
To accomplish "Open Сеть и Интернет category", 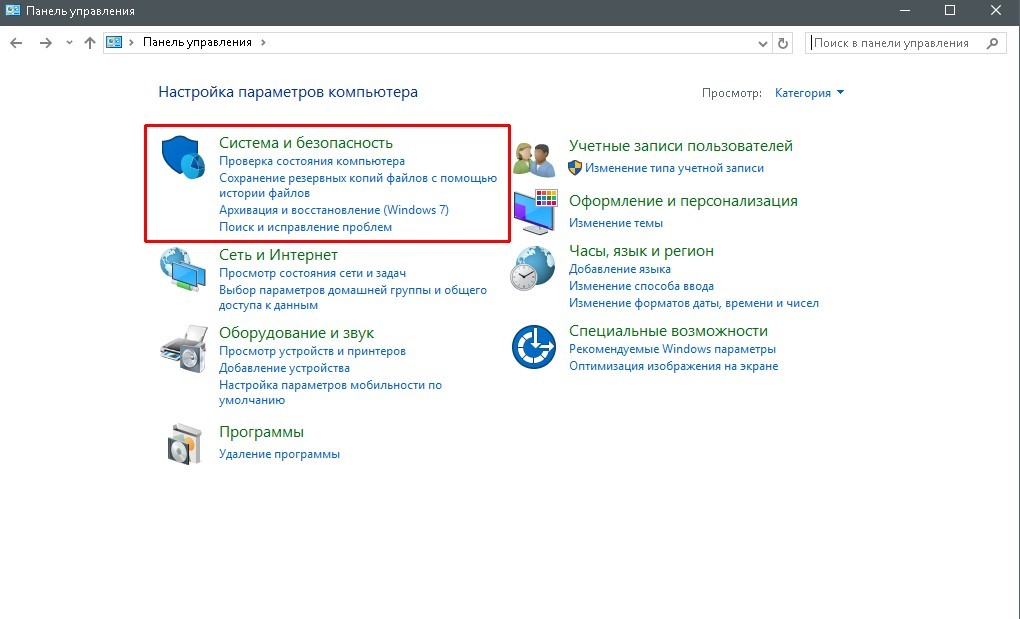I will coord(278,255).
